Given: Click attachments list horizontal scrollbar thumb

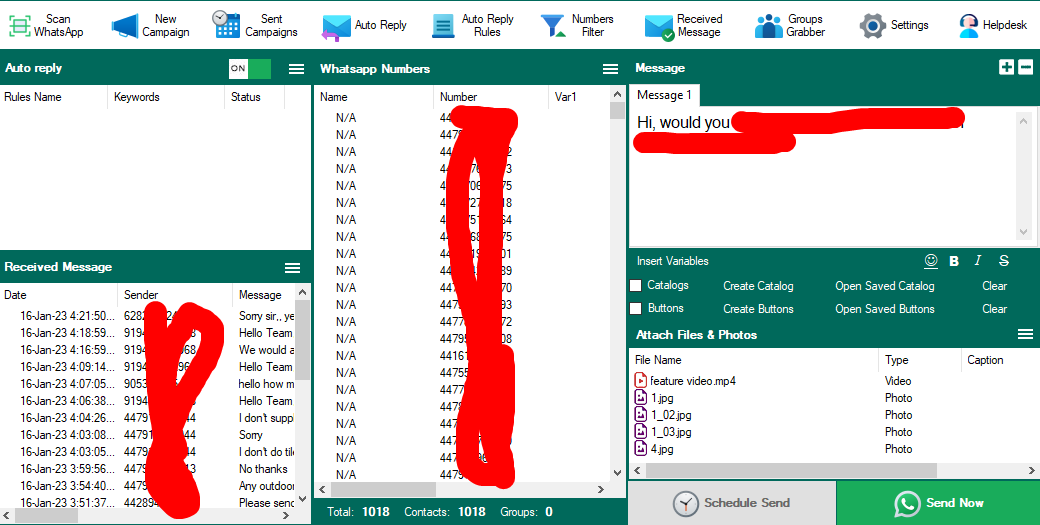Looking at the screenshot, I should (791, 471).
